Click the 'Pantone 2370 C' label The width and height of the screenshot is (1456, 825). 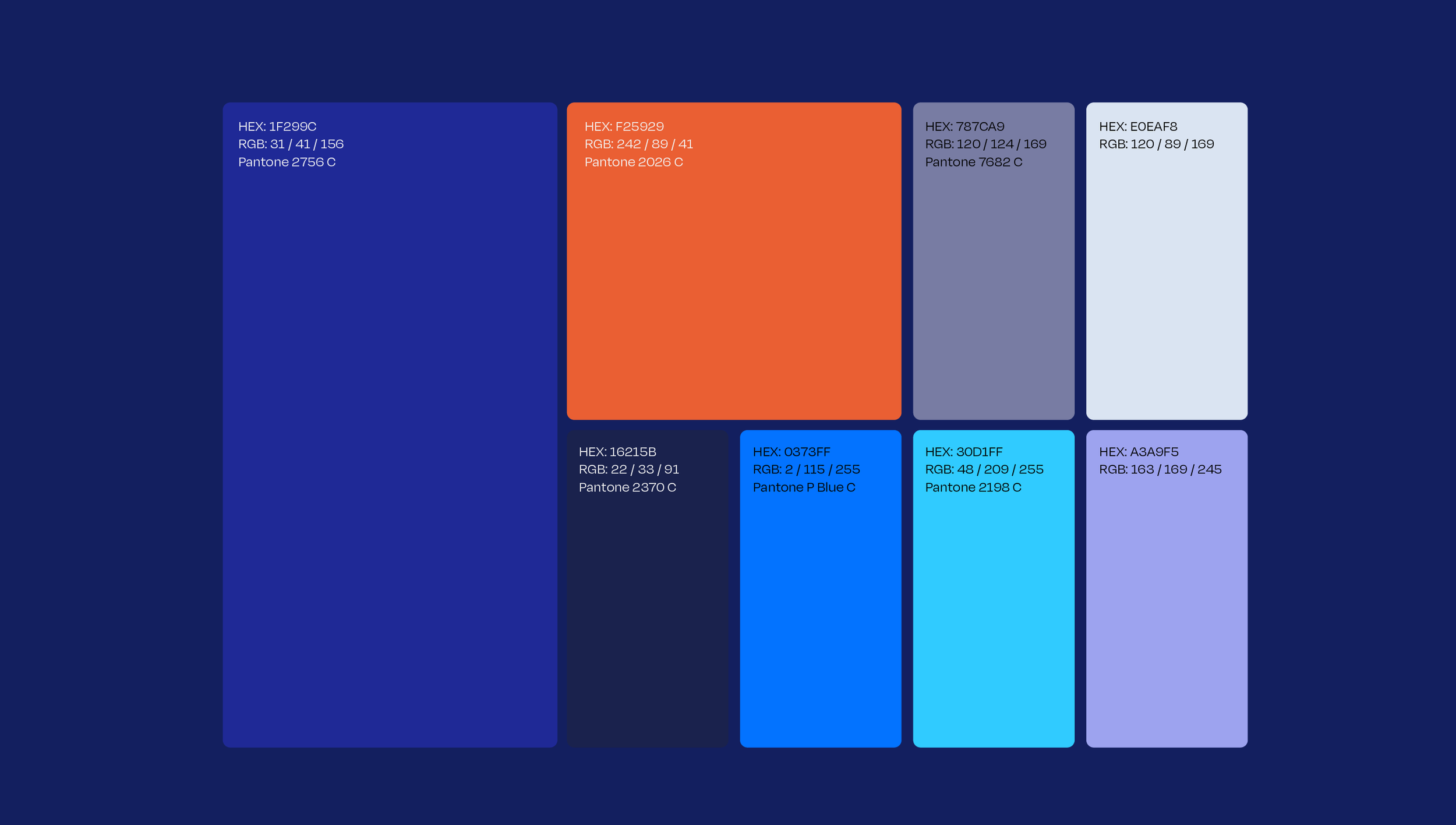point(627,487)
